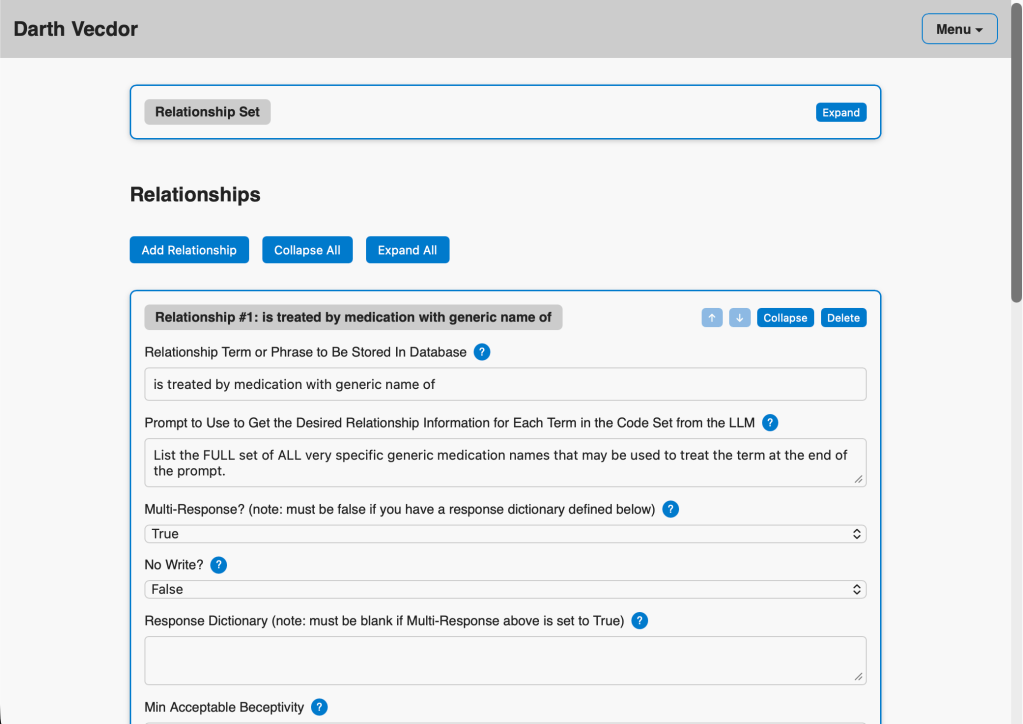
Task: Move Relationship #1 down with arrow button
Action: pyautogui.click(x=740, y=318)
